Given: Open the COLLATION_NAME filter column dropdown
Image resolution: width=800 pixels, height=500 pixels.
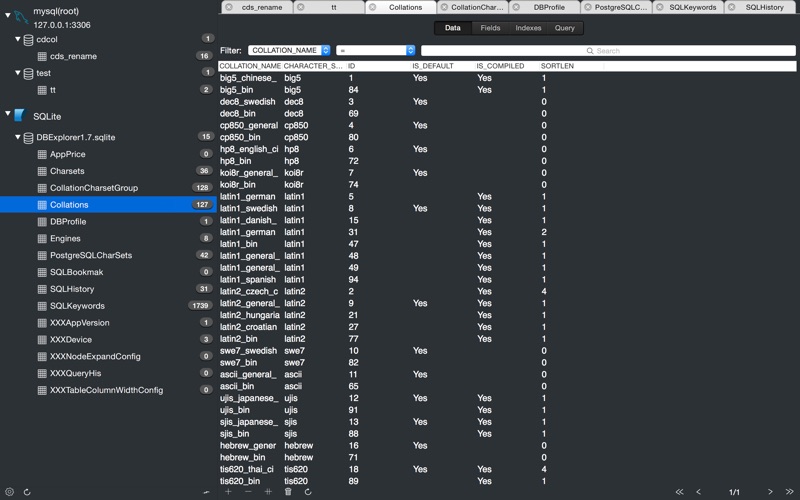Looking at the screenshot, I should 289,51.
